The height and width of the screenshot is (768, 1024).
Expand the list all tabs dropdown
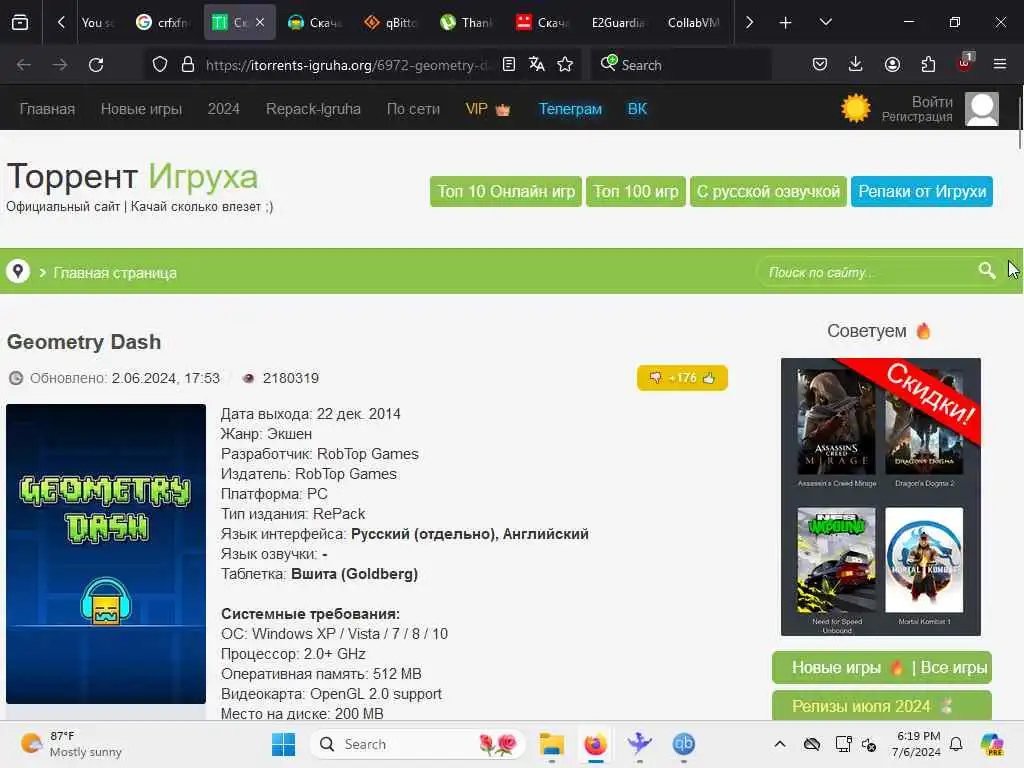click(x=825, y=22)
